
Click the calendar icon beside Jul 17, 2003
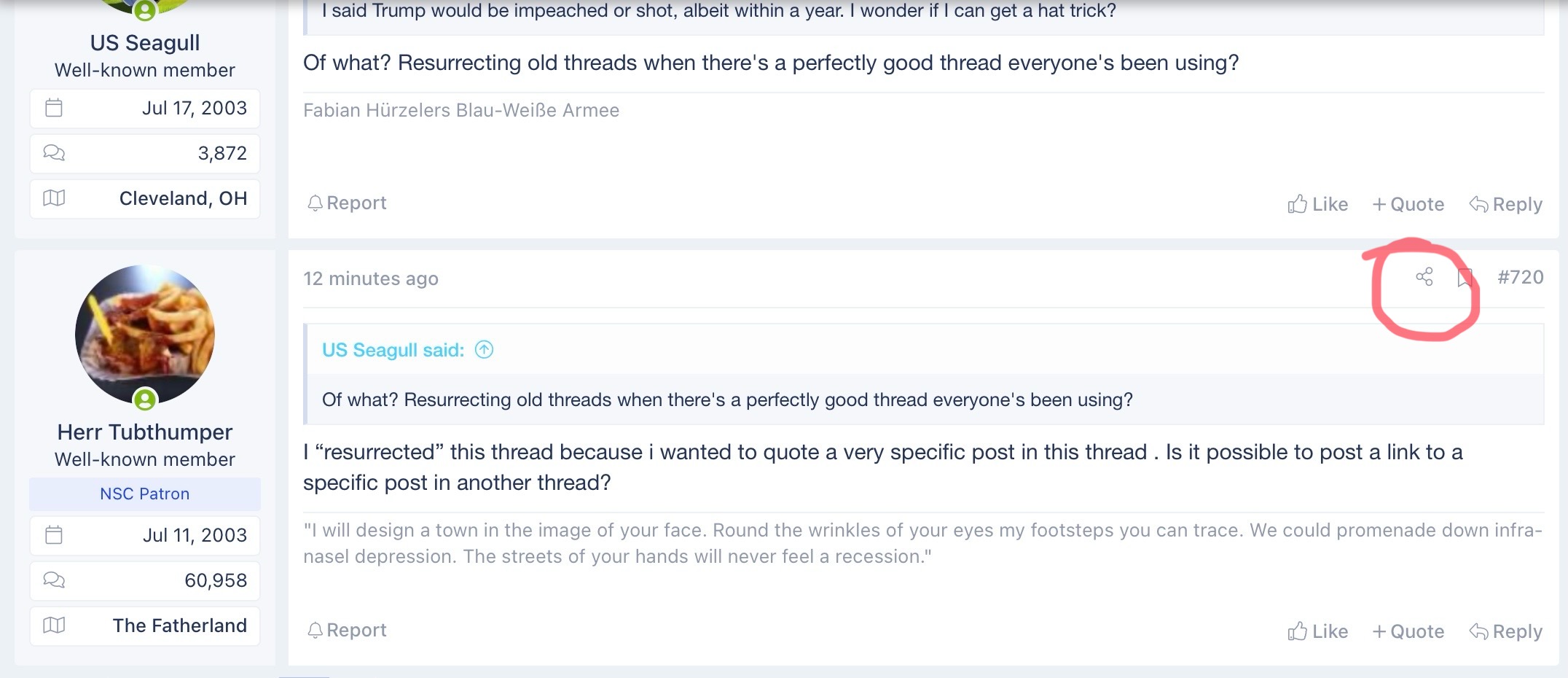coord(54,108)
